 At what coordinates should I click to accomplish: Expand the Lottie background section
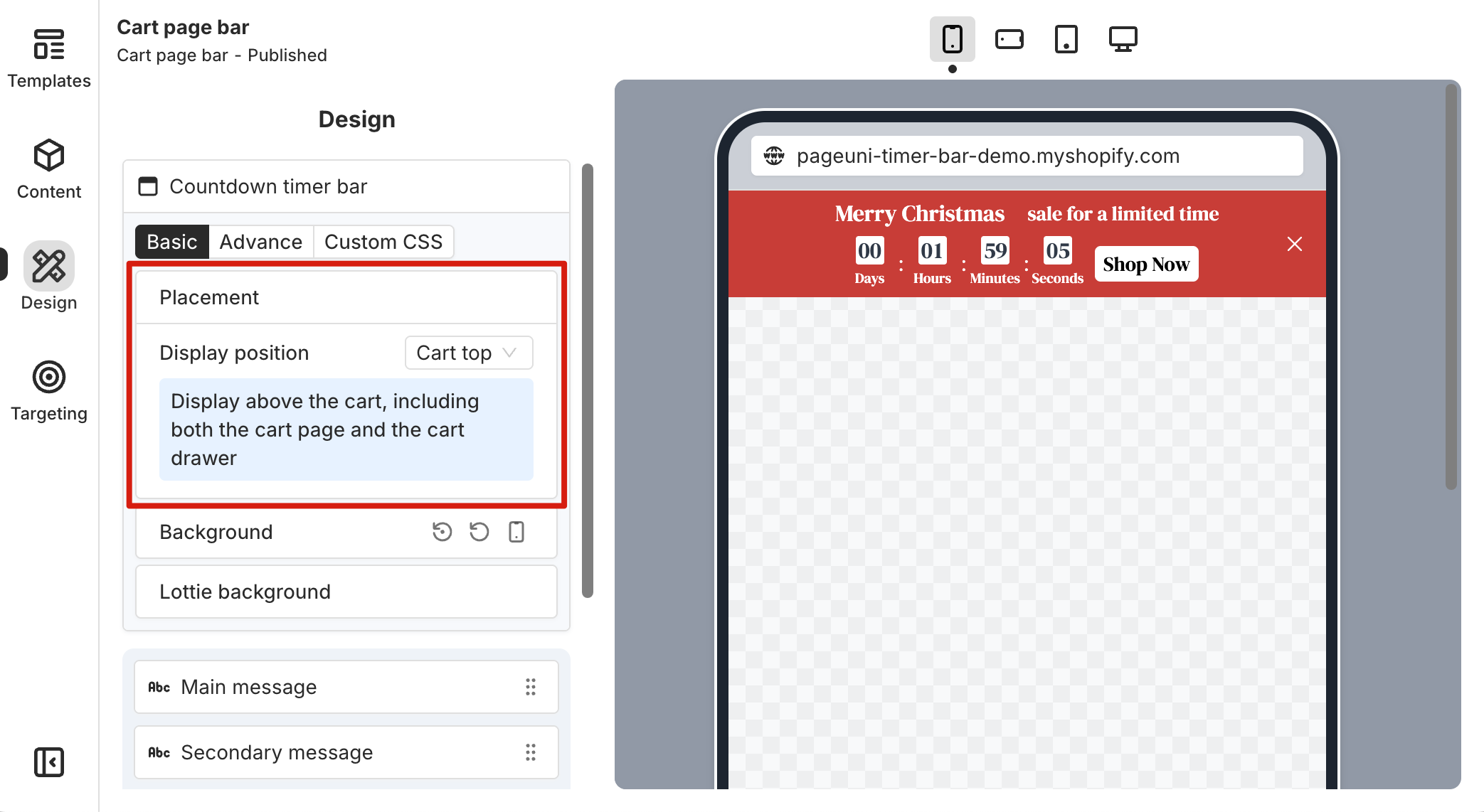[x=346, y=592]
